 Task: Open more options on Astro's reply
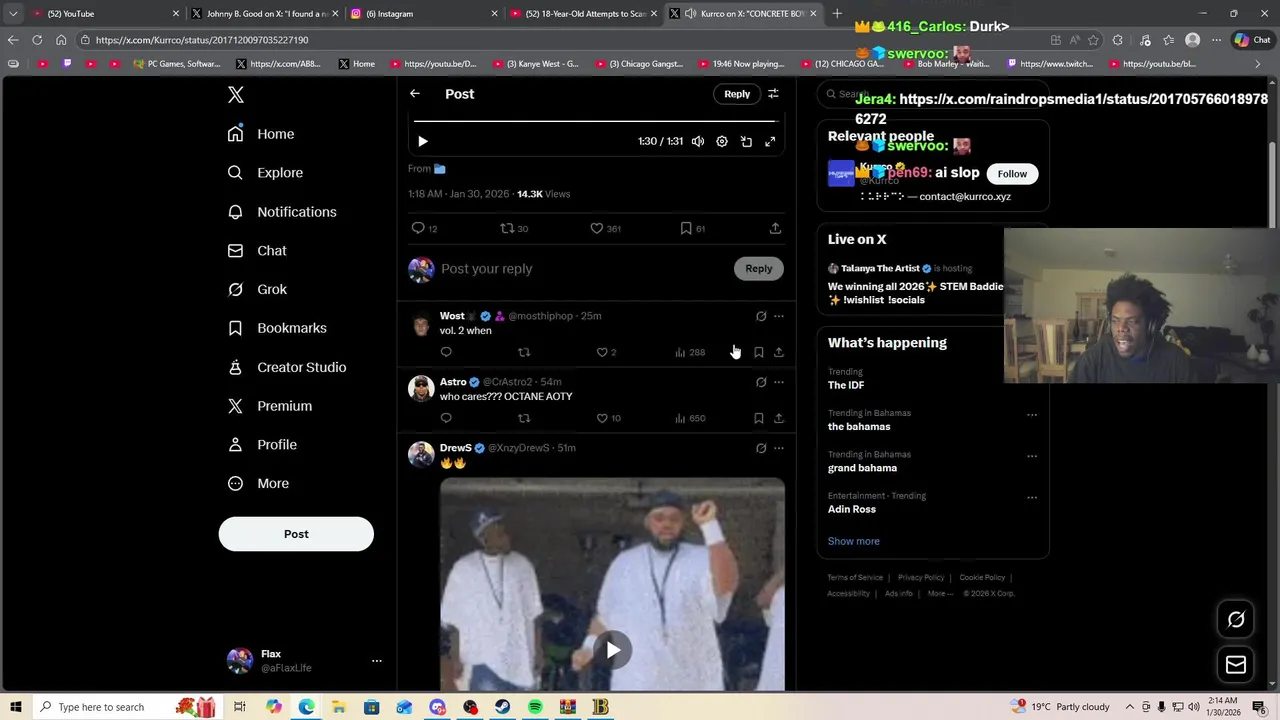[779, 382]
